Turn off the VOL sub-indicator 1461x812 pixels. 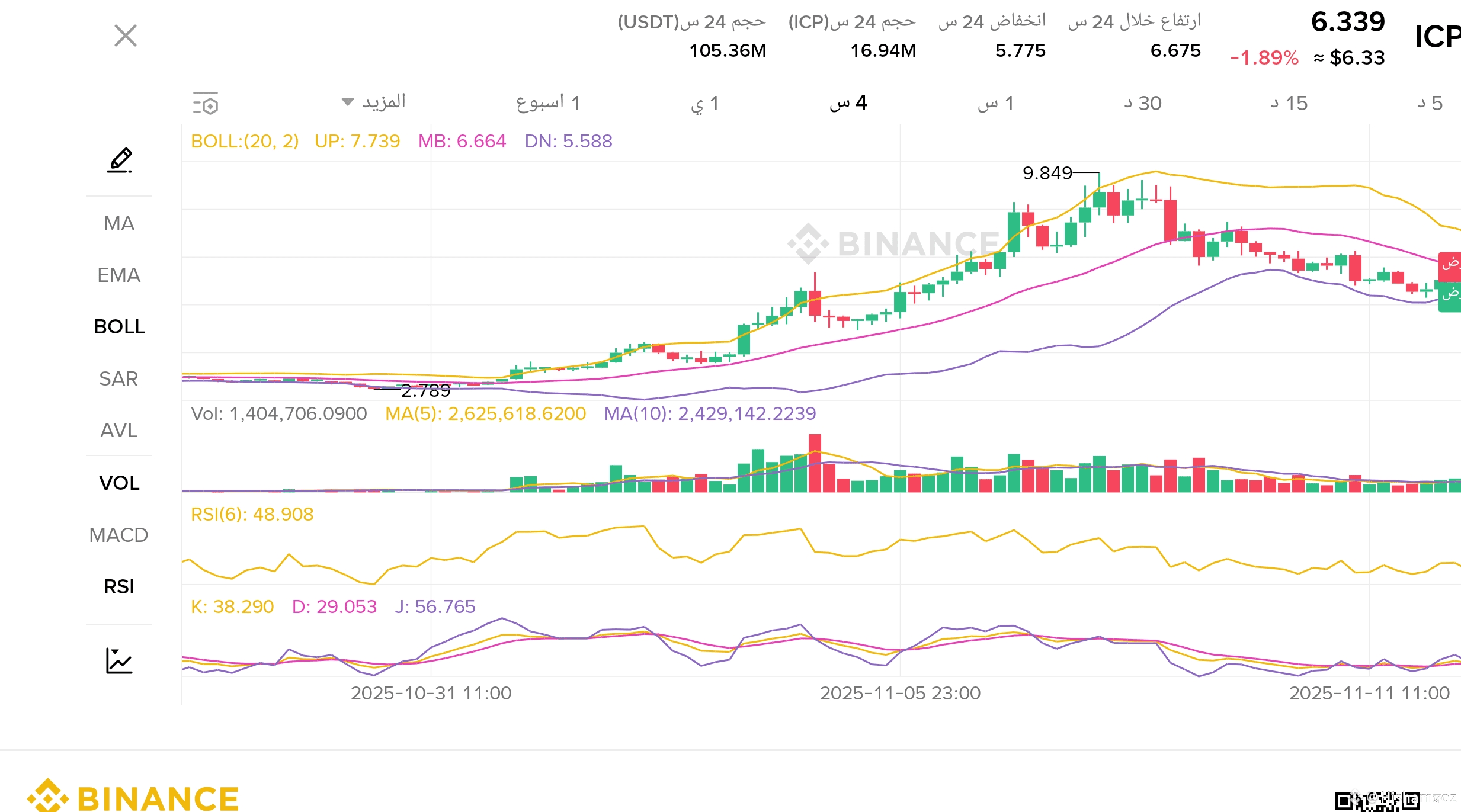(119, 483)
